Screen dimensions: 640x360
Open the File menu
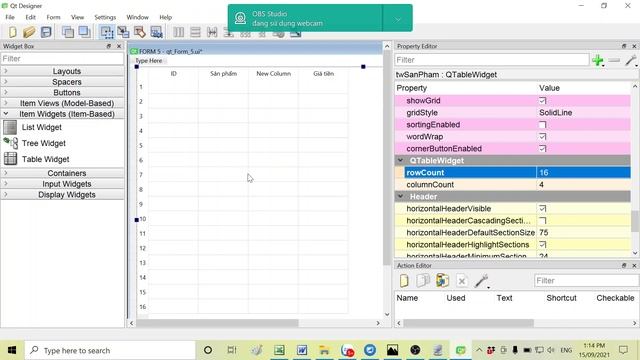10,17
